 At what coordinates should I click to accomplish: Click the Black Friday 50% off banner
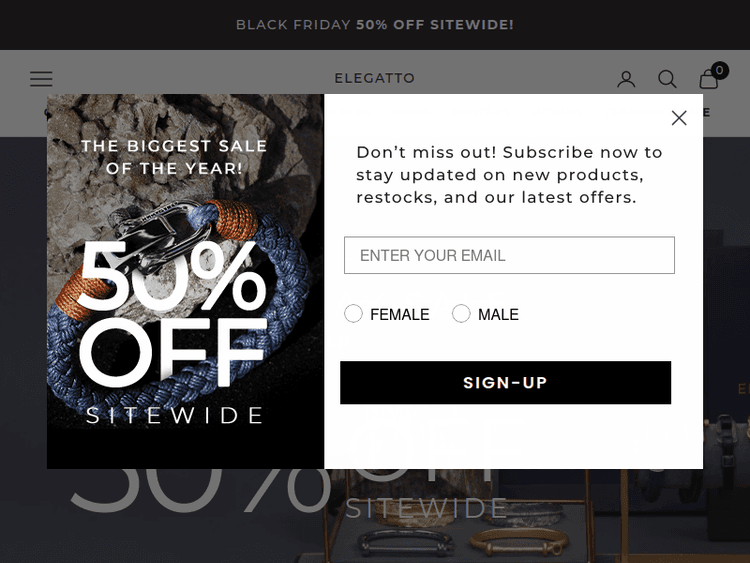pos(375,24)
